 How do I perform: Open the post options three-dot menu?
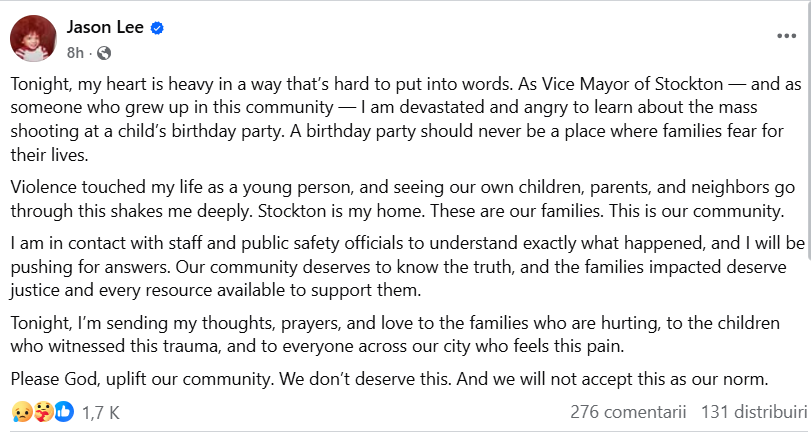pos(786,35)
